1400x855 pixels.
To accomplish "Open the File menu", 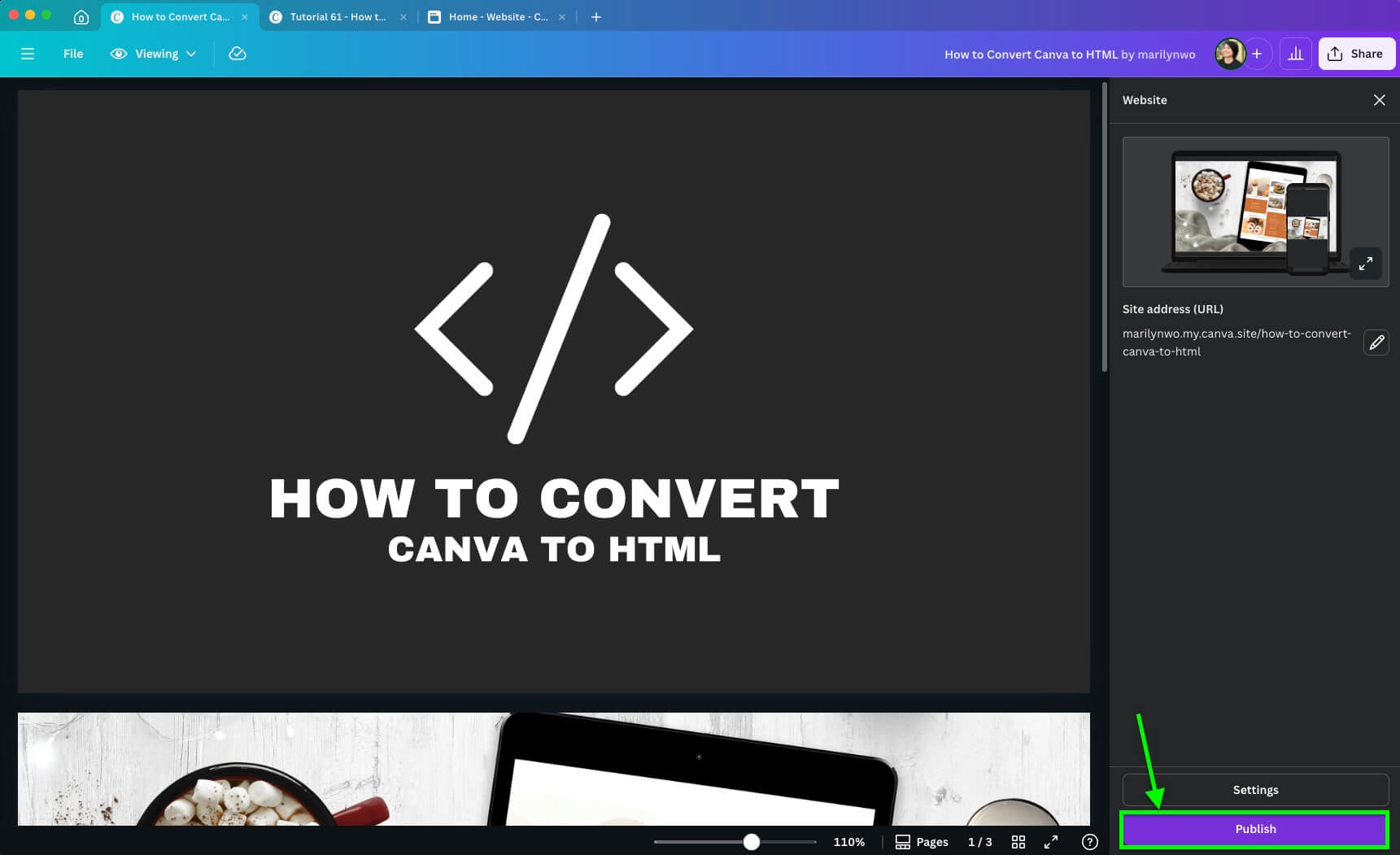I will point(72,54).
